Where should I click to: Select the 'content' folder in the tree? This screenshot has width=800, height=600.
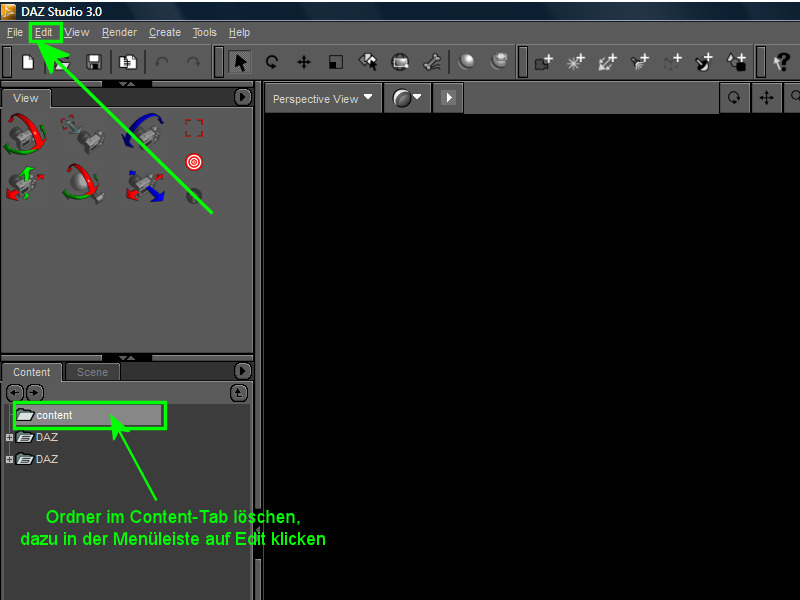(89, 415)
